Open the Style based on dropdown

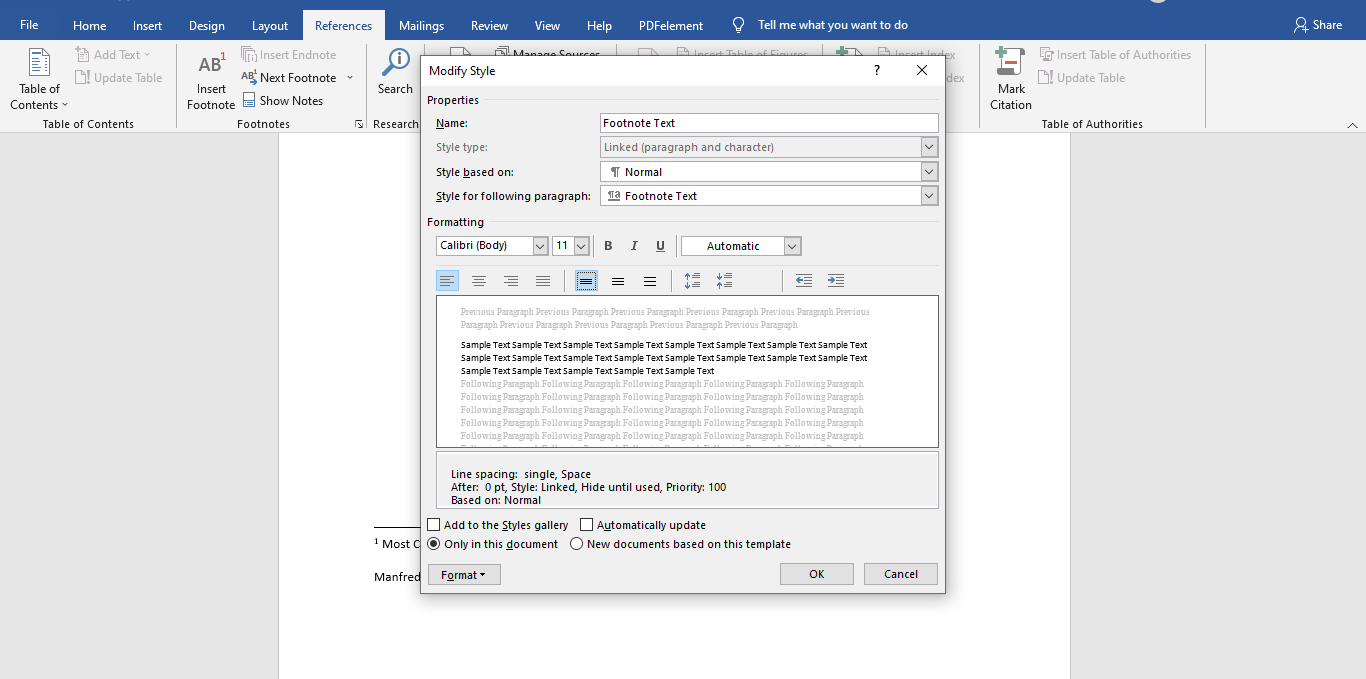click(929, 171)
